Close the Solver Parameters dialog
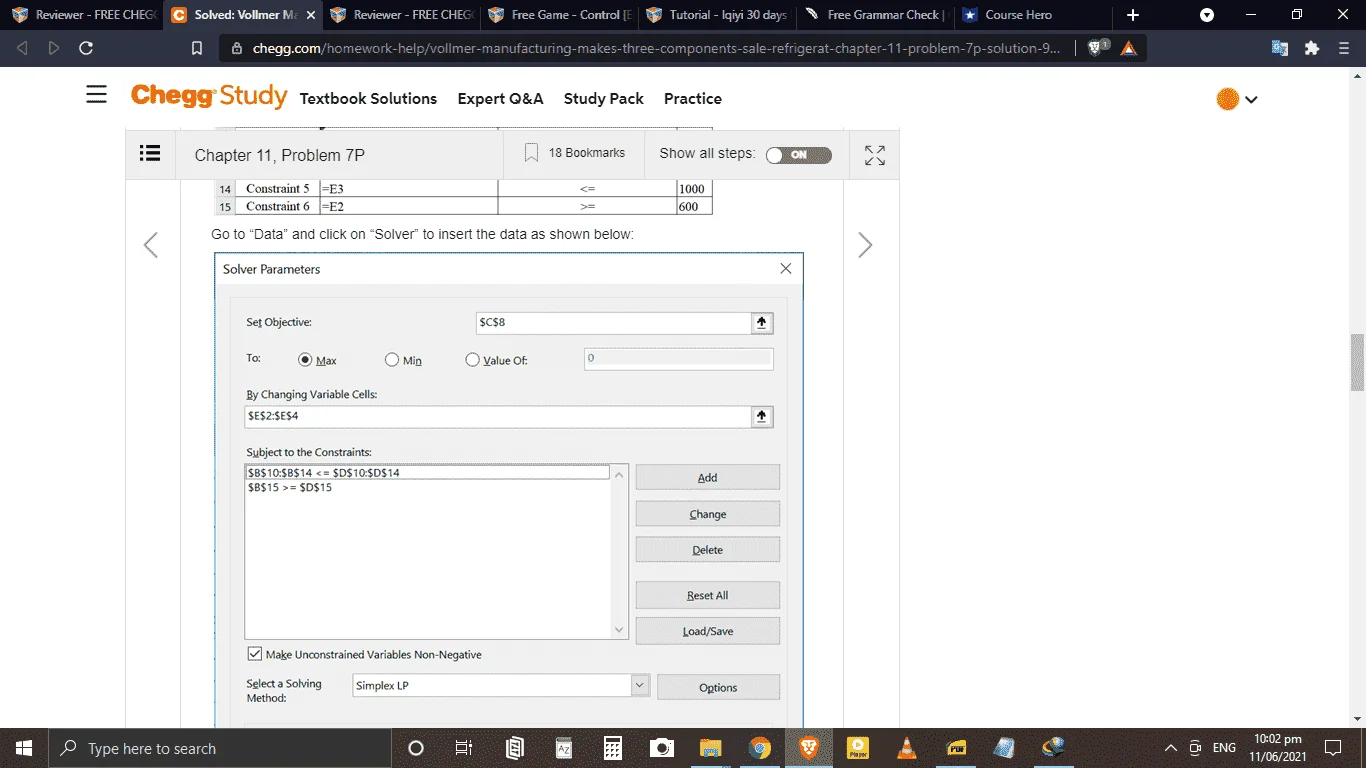This screenshot has width=1366, height=768. pyautogui.click(x=785, y=269)
